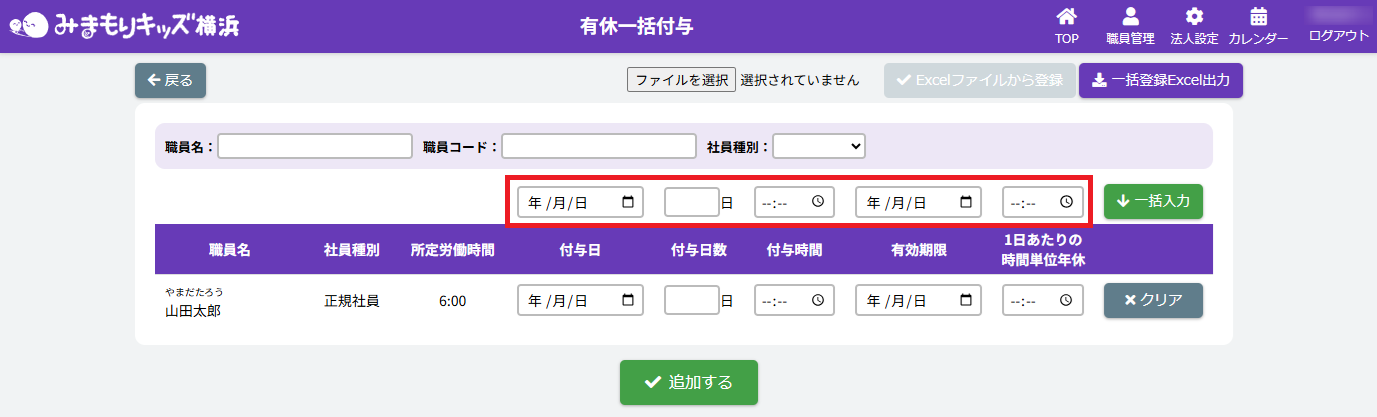
Task: Open calendar picker in bulk 有効期限 field
Action: point(966,202)
